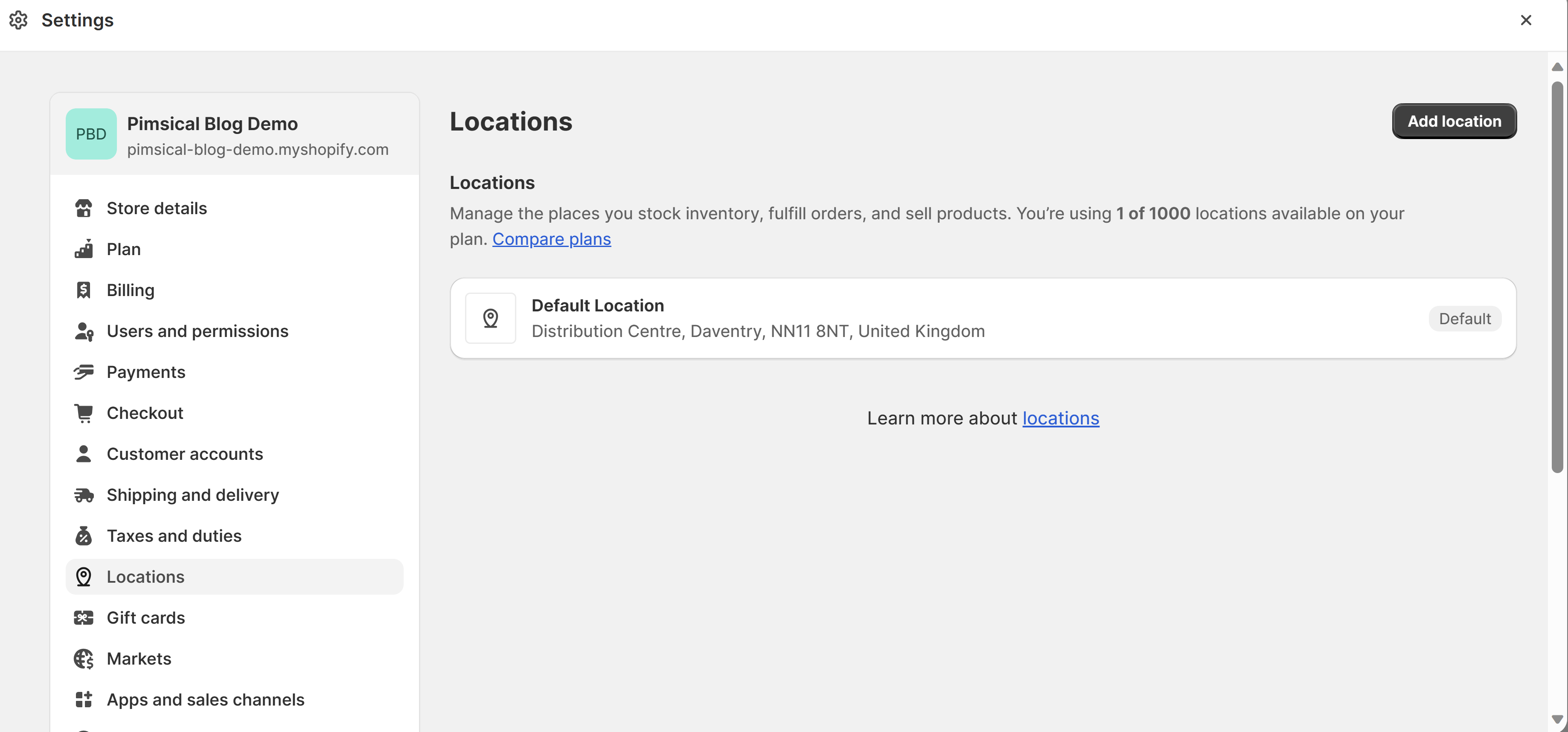Image resolution: width=1568 pixels, height=732 pixels.
Task: Click the Gift cards icon
Action: pos(83,617)
